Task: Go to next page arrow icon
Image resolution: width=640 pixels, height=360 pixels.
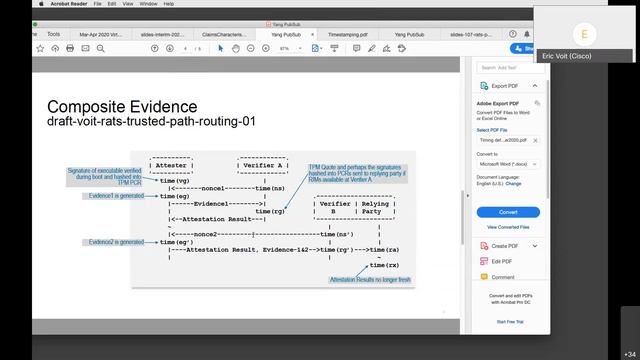Action: coord(170,49)
